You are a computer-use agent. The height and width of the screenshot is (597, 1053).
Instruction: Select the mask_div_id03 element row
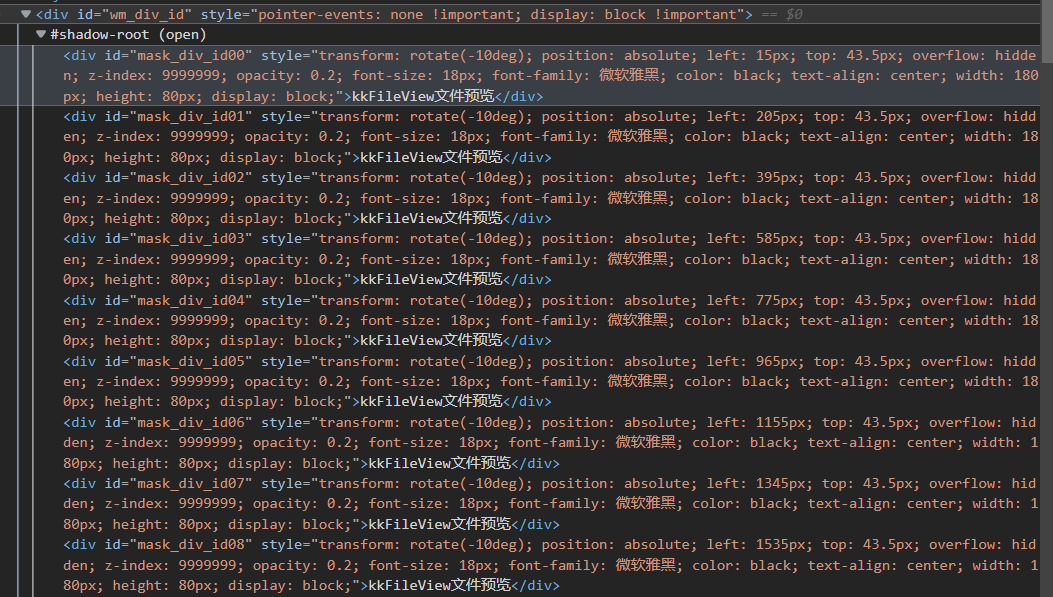coord(520,259)
